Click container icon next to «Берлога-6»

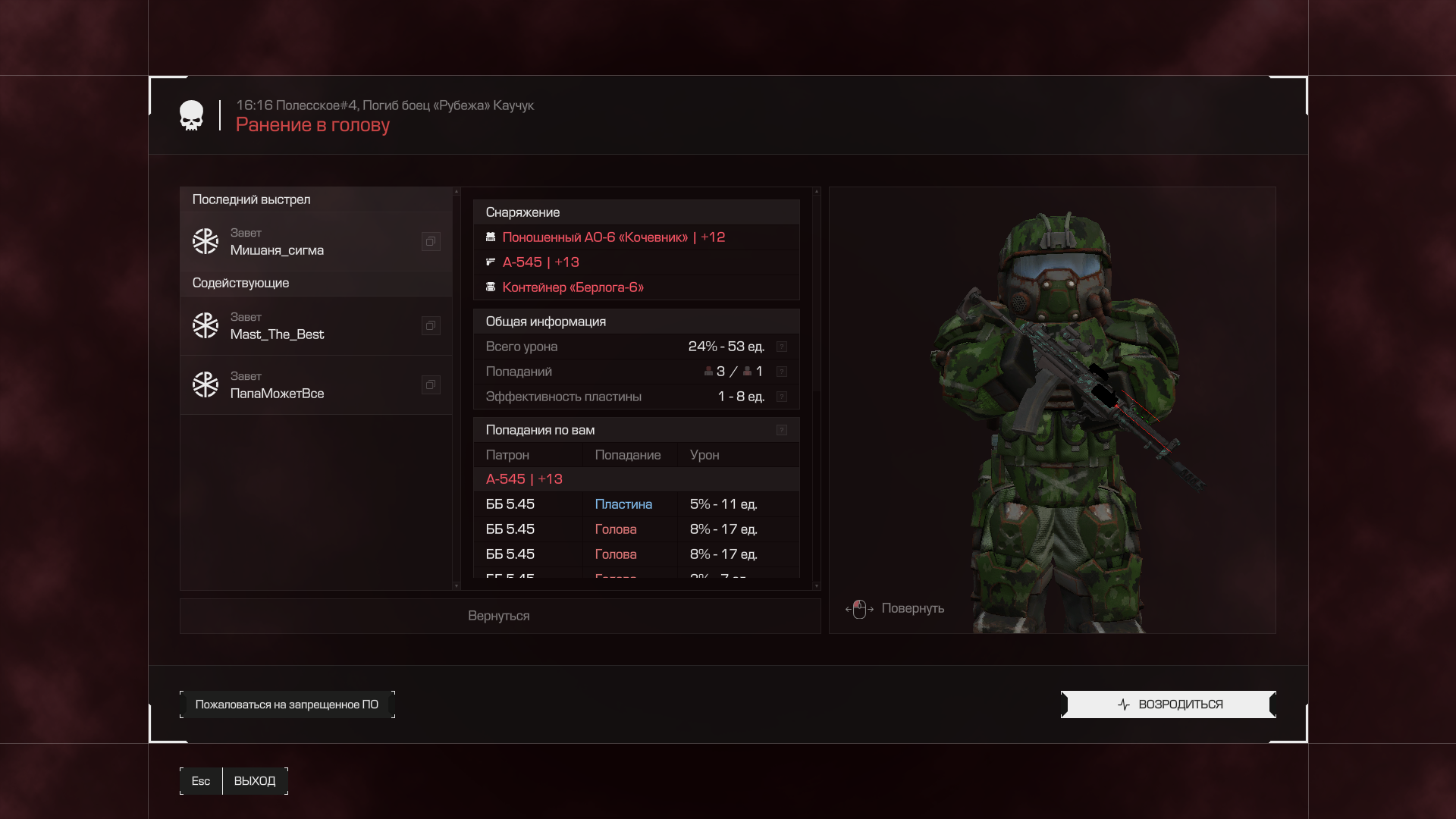click(x=491, y=287)
